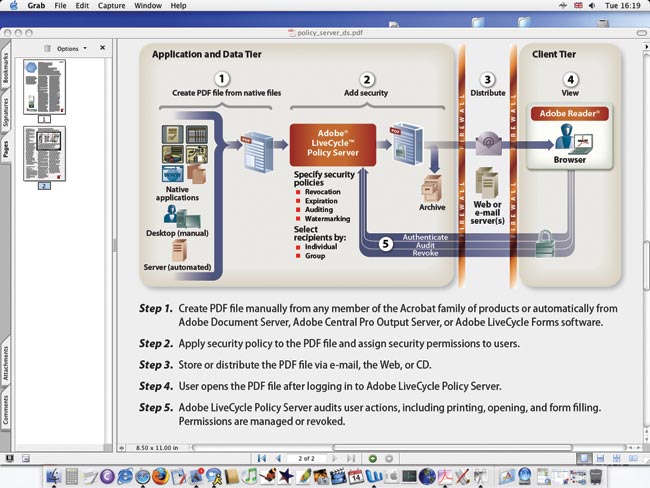This screenshot has height=488, width=650.
Task: Click the document title policy_server_ds.pdf
Action: click(330, 32)
